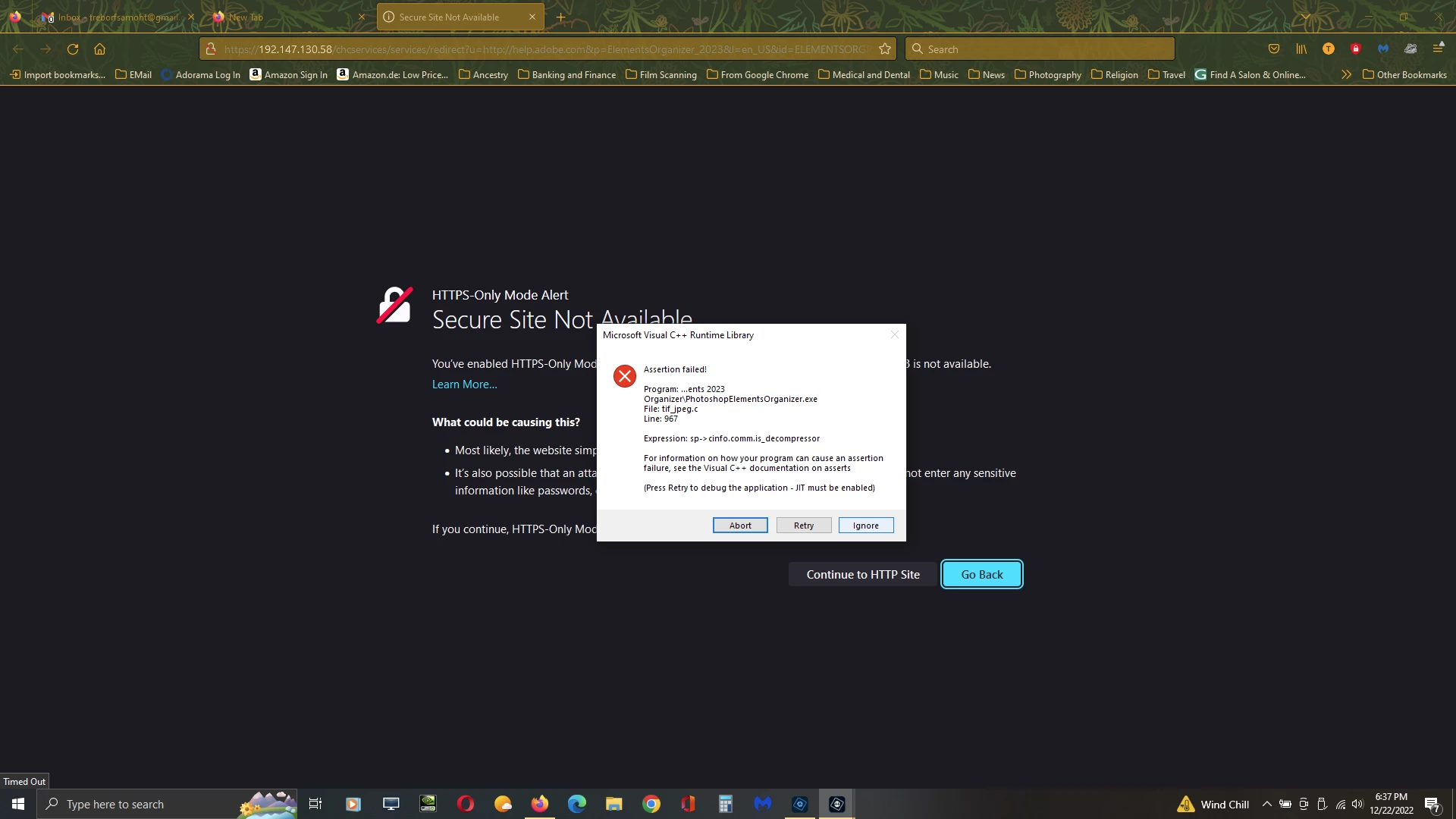Click the lock icon in the address bar
Image resolution: width=1456 pixels, height=819 pixels.
(x=212, y=49)
